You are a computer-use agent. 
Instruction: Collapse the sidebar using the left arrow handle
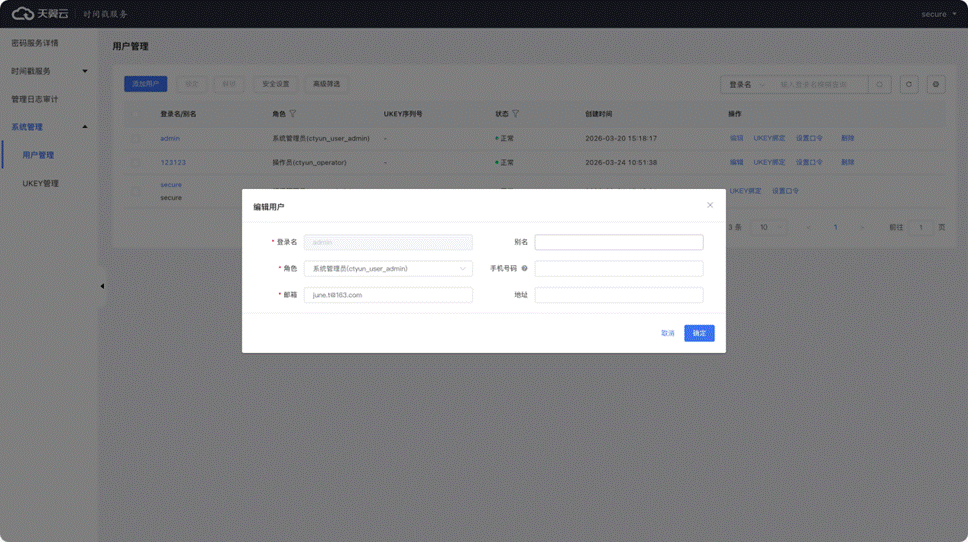point(102,286)
